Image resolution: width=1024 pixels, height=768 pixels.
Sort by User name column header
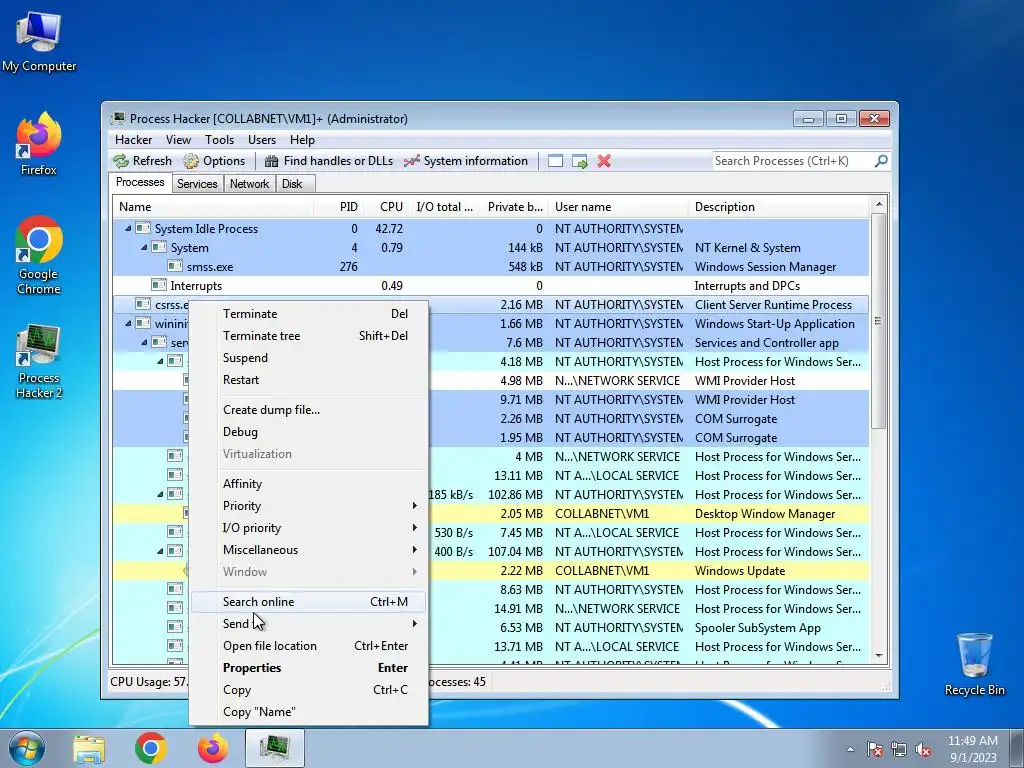point(618,206)
